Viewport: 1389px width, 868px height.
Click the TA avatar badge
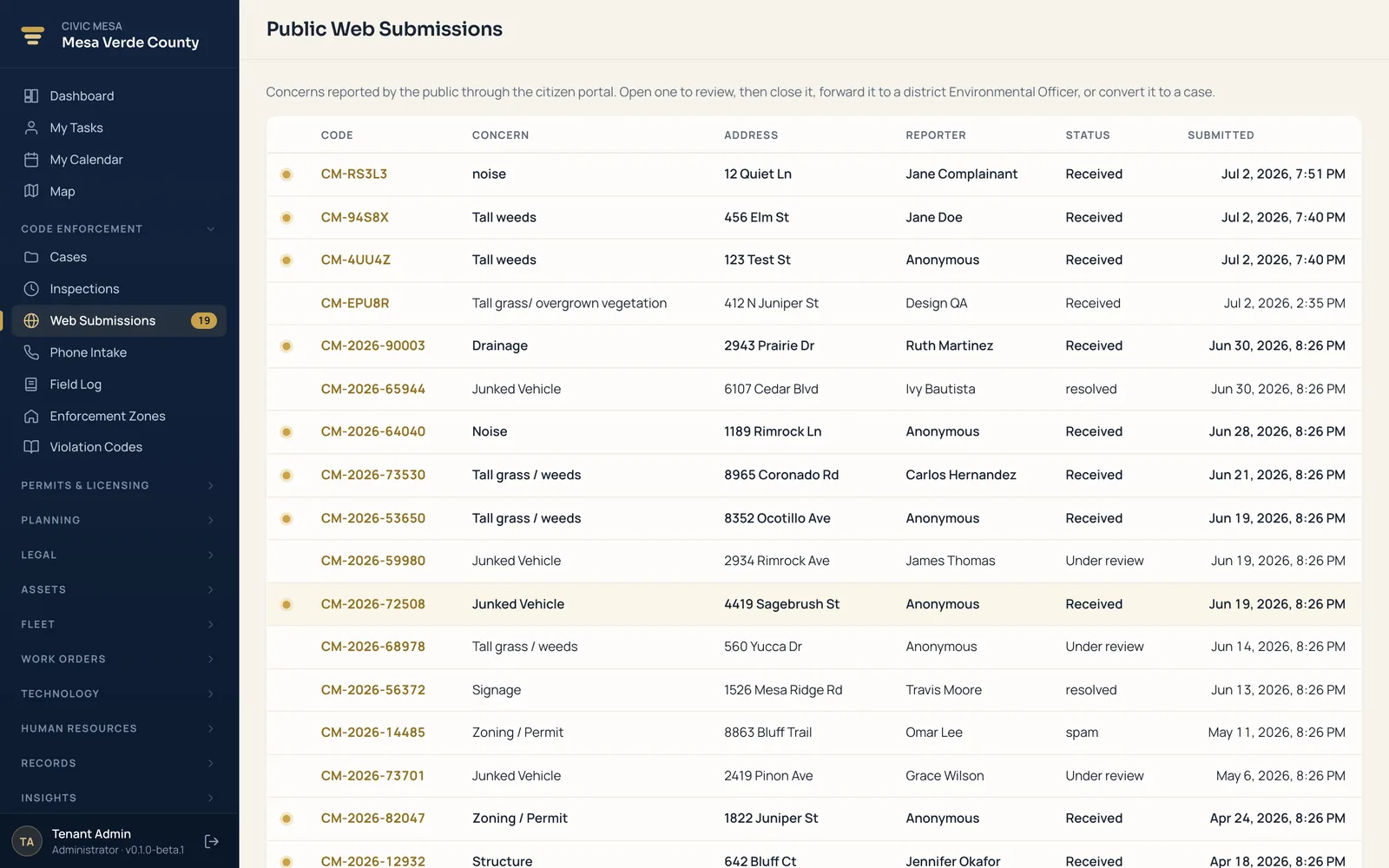[27, 841]
